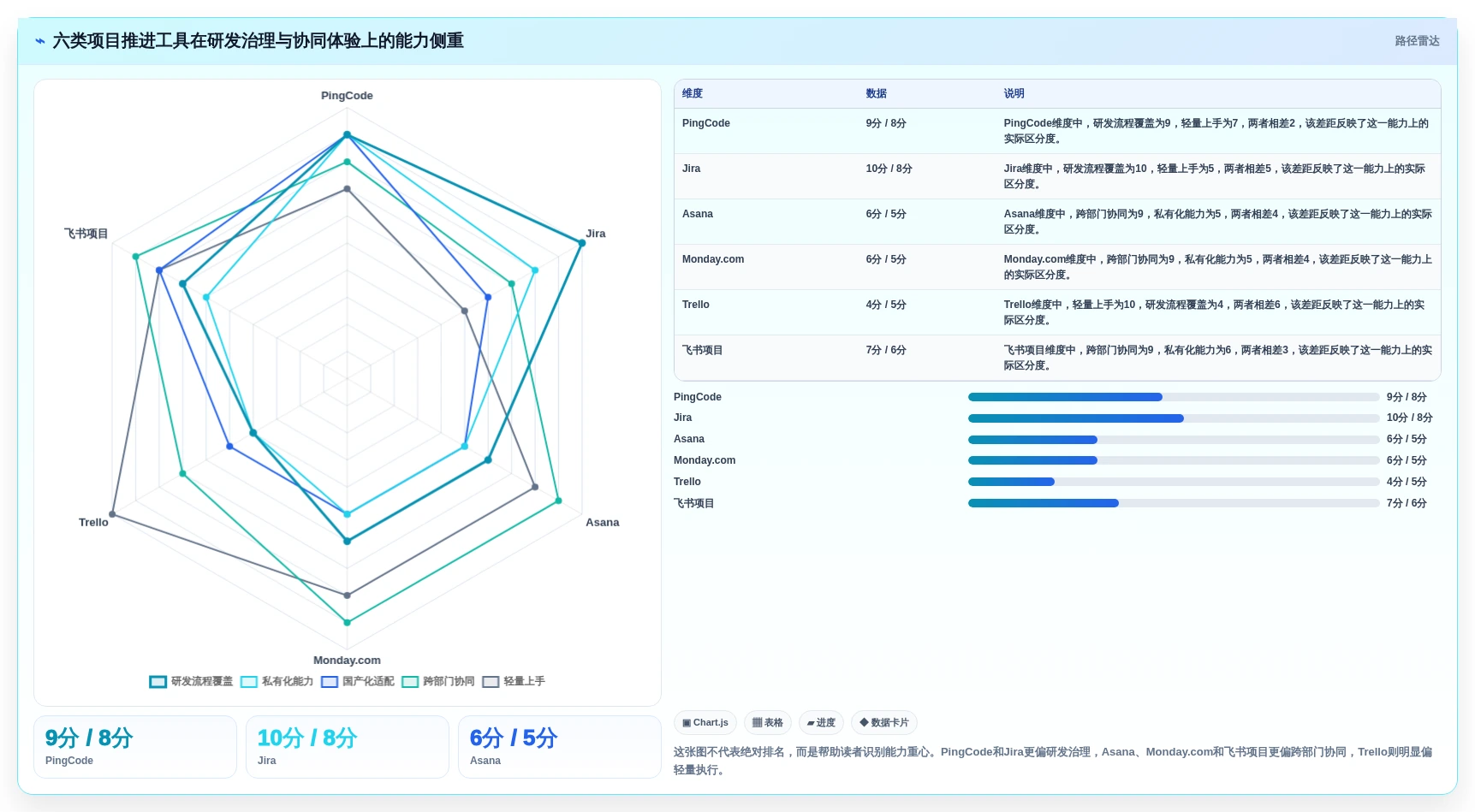The width and height of the screenshot is (1475, 812).
Task: Click the PingCode description cell text
Action: coord(1216,131)
